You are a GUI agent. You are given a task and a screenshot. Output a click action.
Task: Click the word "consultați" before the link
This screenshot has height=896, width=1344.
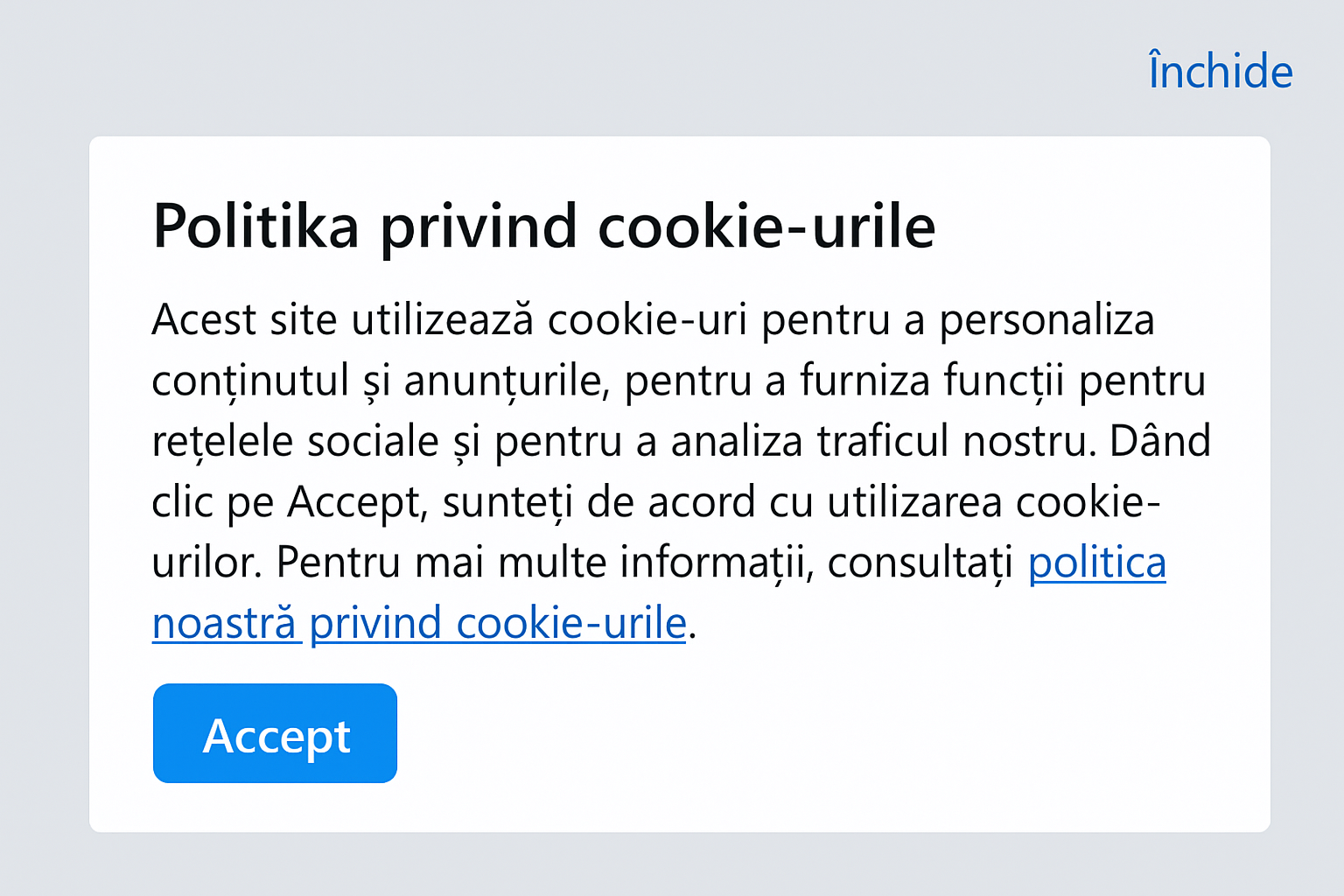pyautogui.click(x=920, y=563)
